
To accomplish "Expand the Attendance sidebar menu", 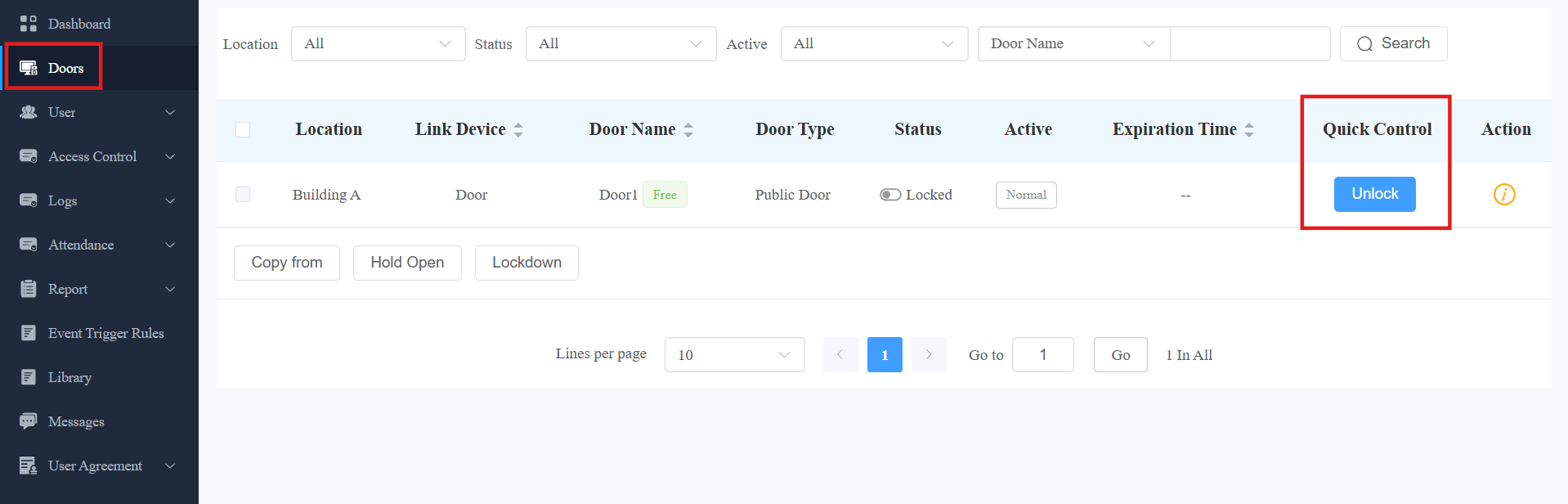I will point(99,245).
